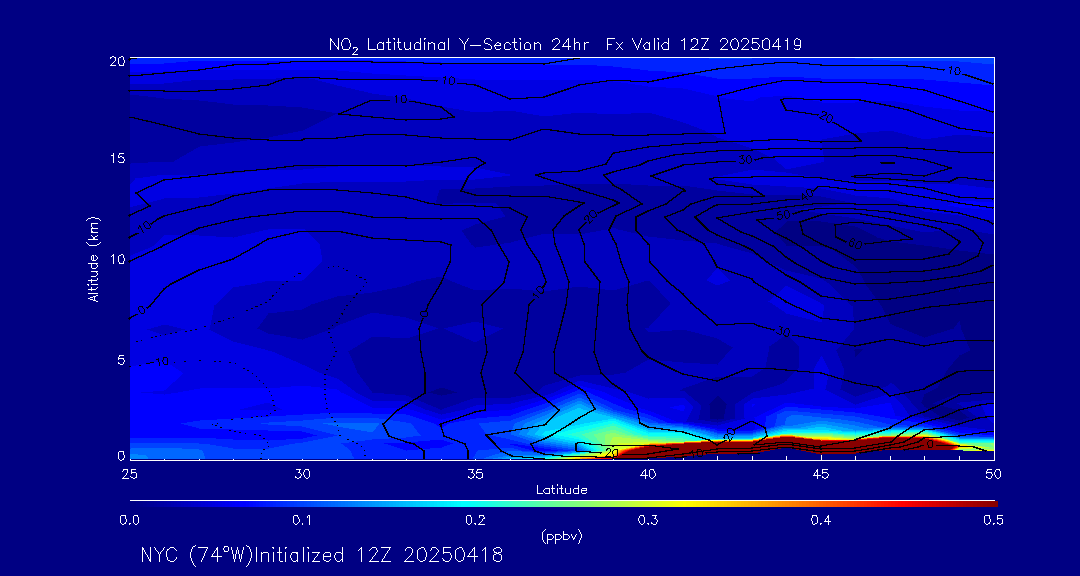Screen dimensions: 1080x576
Task: Click the plot title 'NO2 Latitudinal Y-Section 24hr'
Action: pyautogui.click(x=461, y=45)
